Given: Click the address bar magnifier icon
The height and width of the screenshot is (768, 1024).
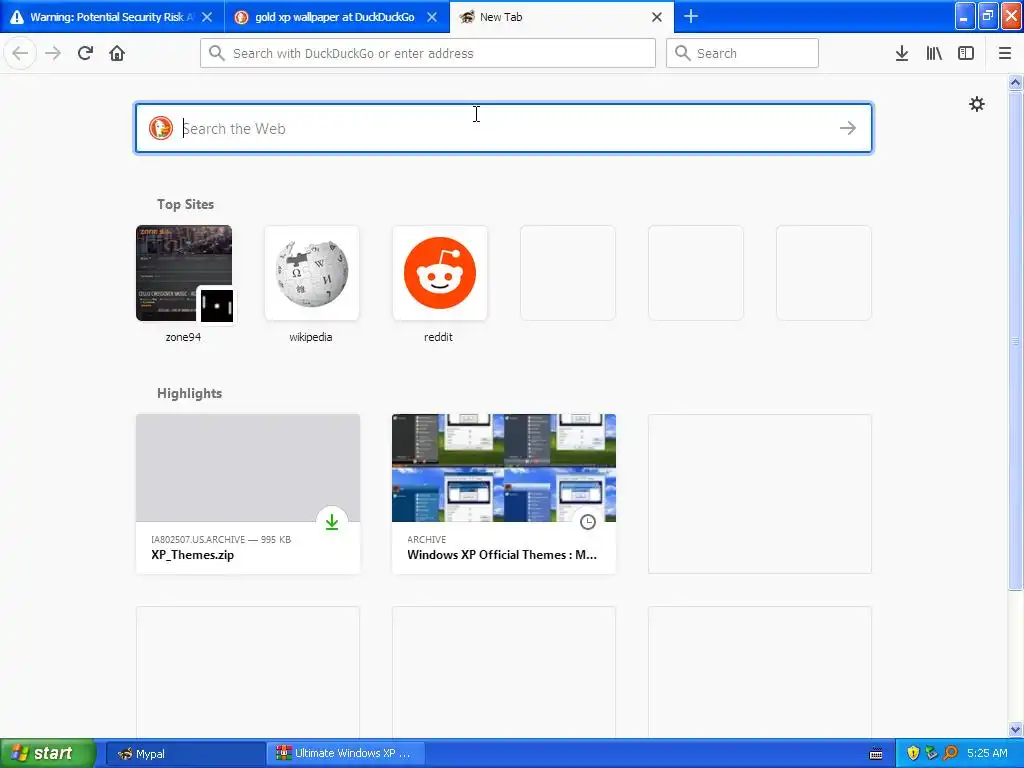Looking at the screenshot, I should tap(216, 53).
